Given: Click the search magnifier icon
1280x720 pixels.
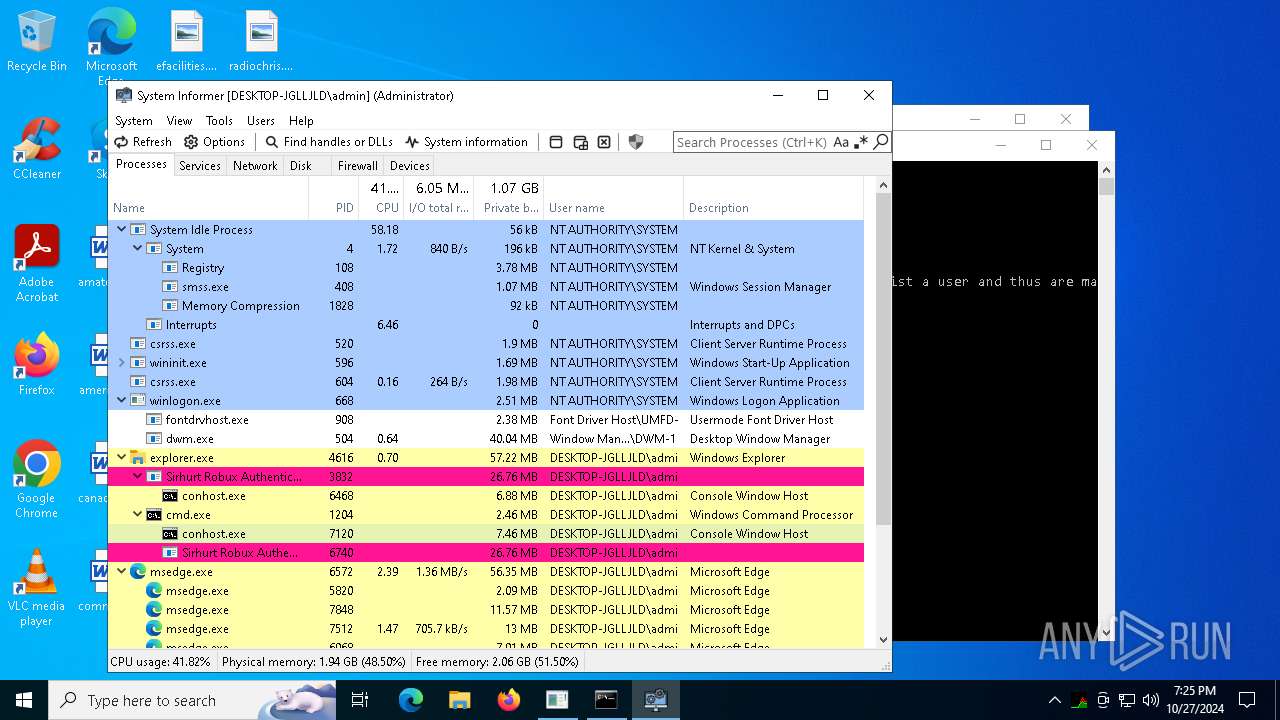Looking at the screenshot, I should [881, 142].
